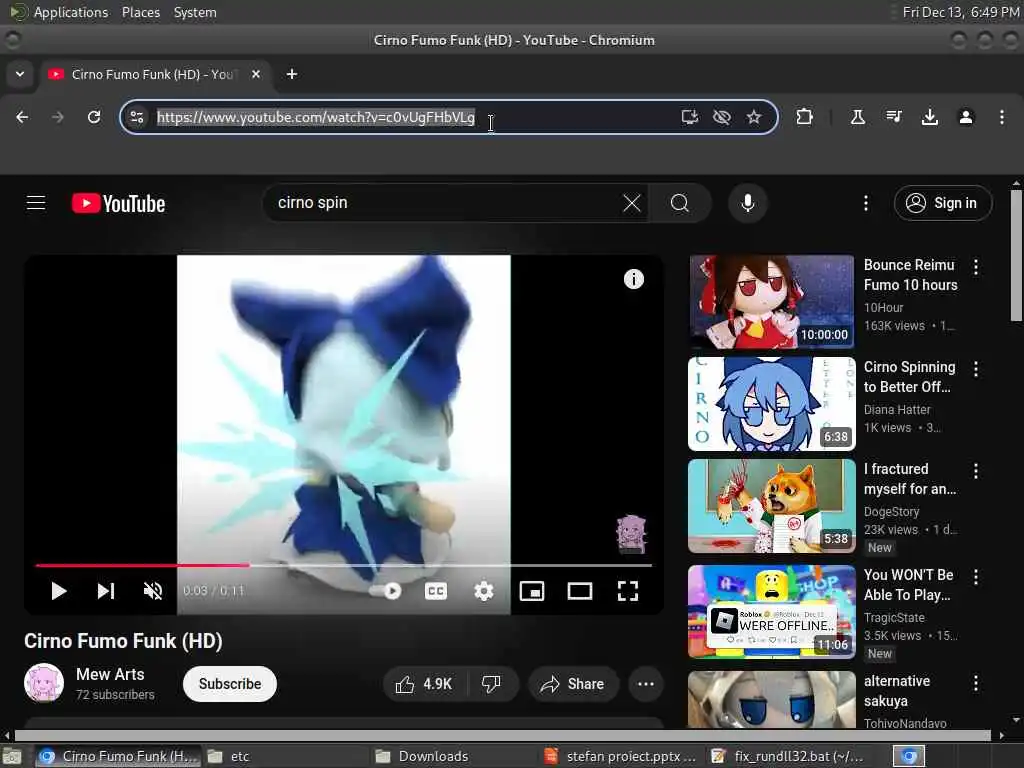Bookmark this page with the star icon
Viewport: 1024px width, 768px height.
tap(754, 118)
